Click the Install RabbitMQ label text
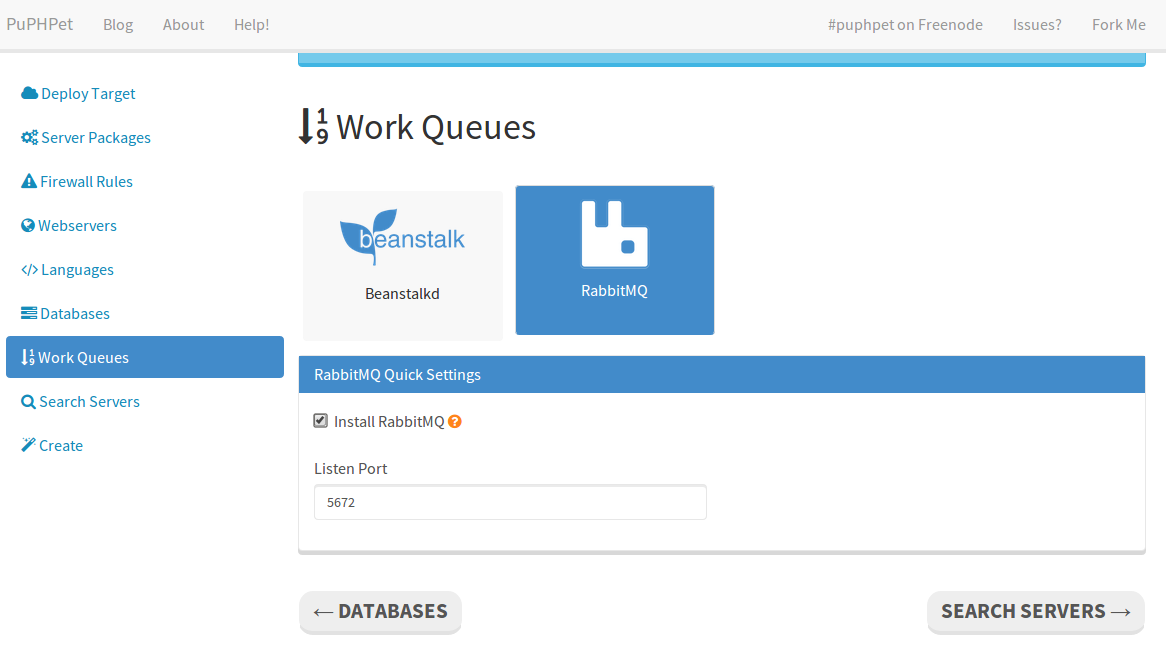This screenshot has width=1166, height=647. click(x=389, y=422)
